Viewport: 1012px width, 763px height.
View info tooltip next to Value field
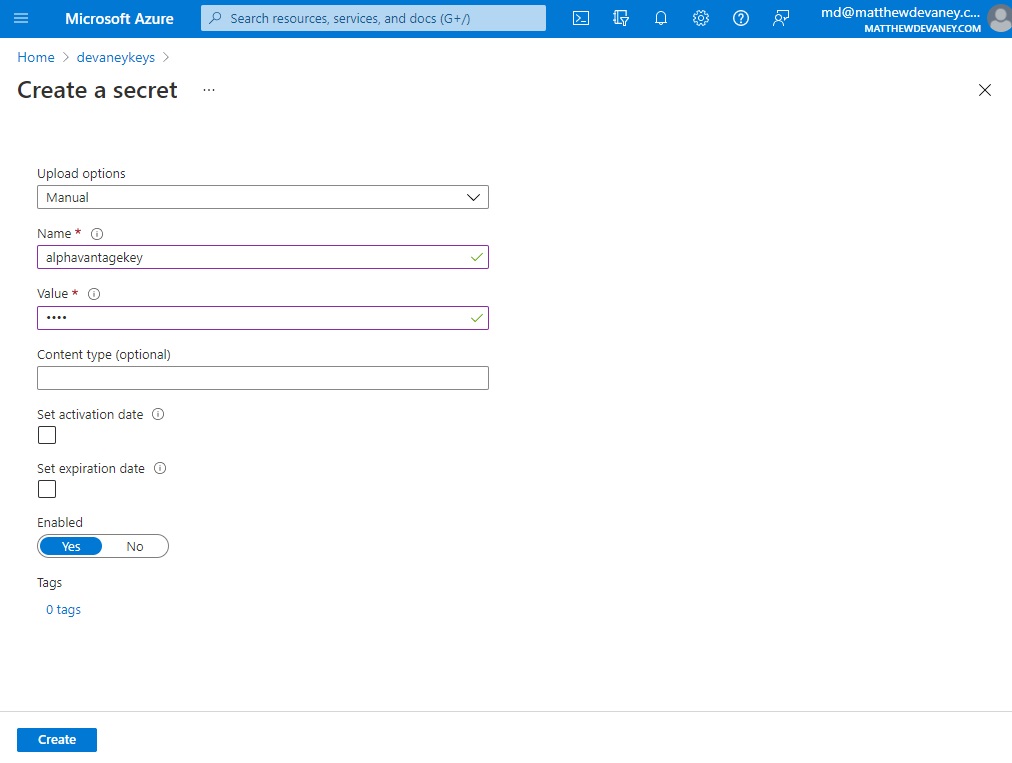point(94,293)
